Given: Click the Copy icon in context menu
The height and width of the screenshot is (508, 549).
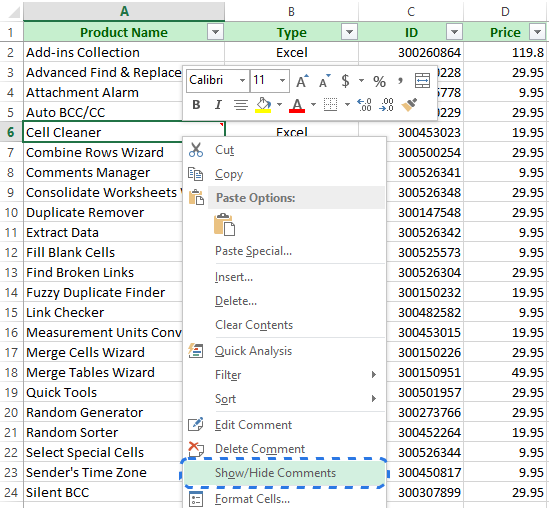Looking at the screenshot, I should (x=196, y=174).
